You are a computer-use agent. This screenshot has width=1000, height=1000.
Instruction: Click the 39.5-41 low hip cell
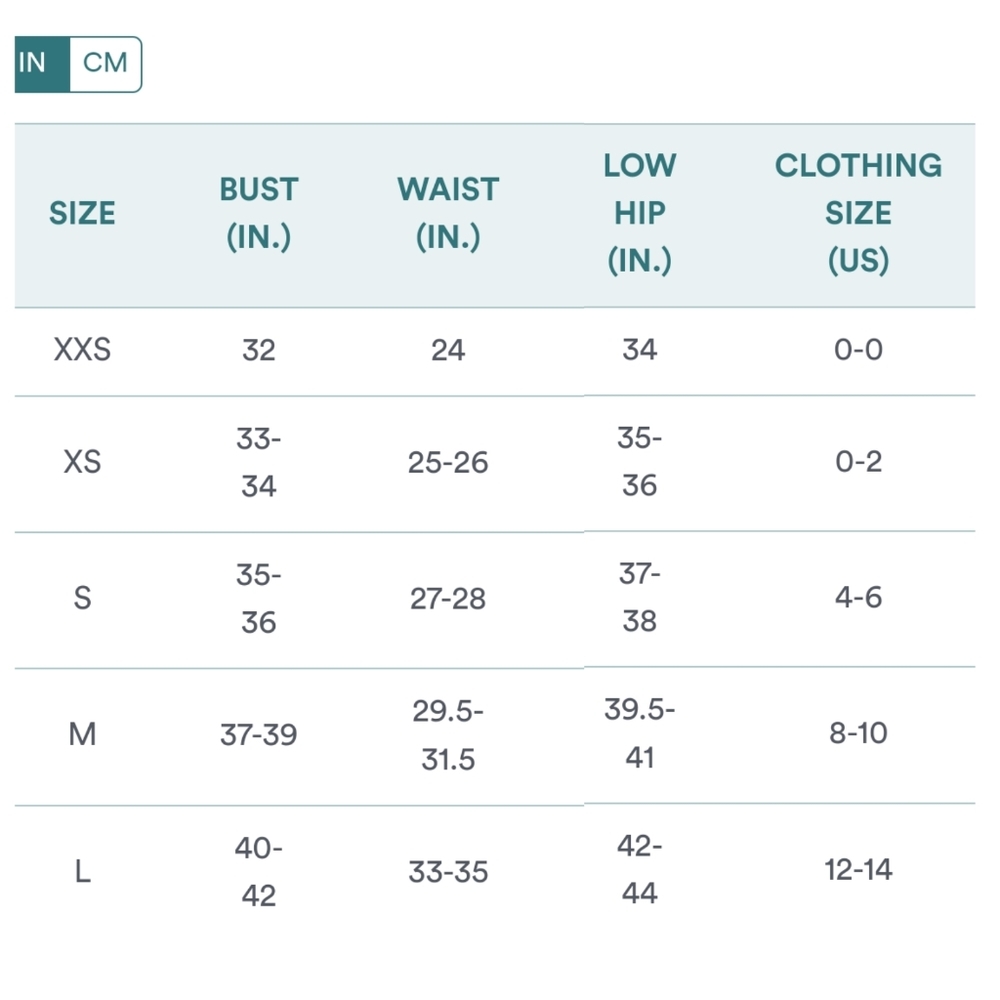click(640, 733)
